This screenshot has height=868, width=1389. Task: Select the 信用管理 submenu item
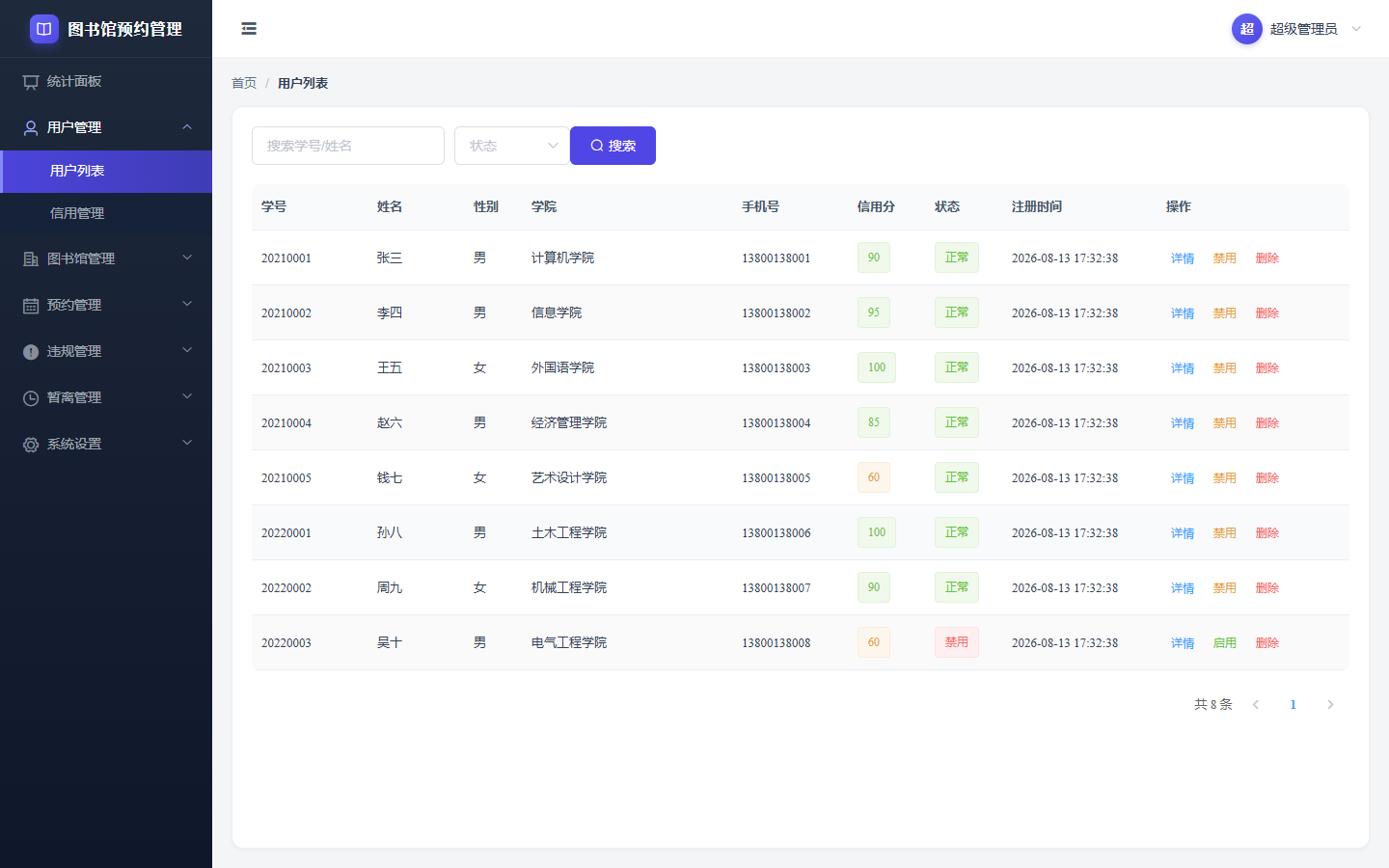pyautogui.click(x=106, y=213)
